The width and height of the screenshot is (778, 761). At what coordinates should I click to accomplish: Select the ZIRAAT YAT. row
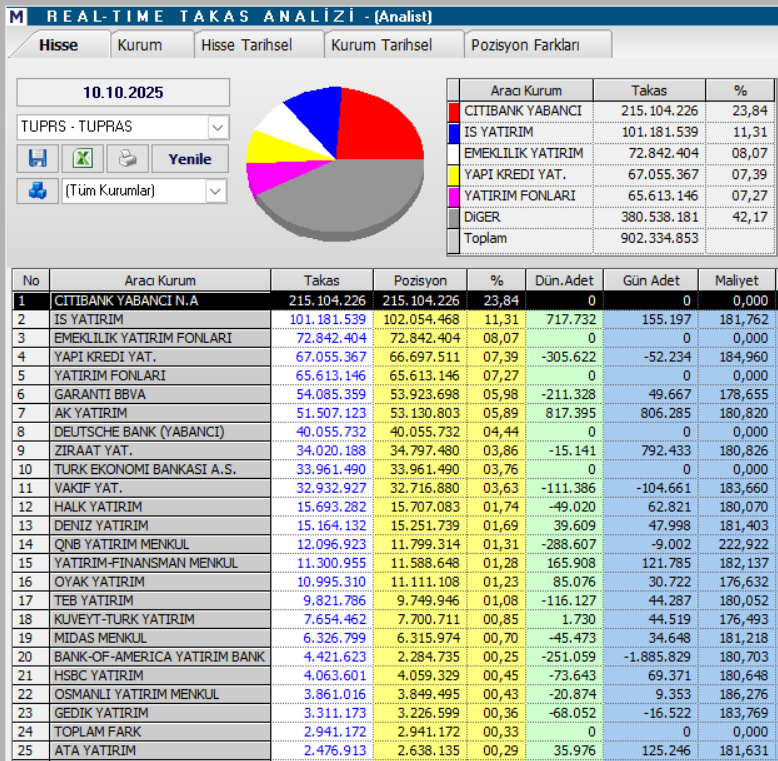pyautogui.click(x=394, y=450)
